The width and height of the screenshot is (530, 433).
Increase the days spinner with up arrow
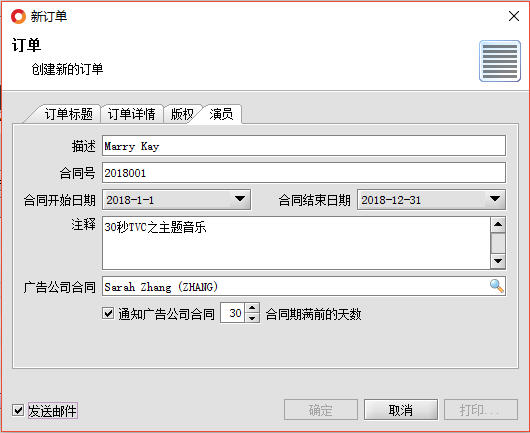tap(252, 308)
